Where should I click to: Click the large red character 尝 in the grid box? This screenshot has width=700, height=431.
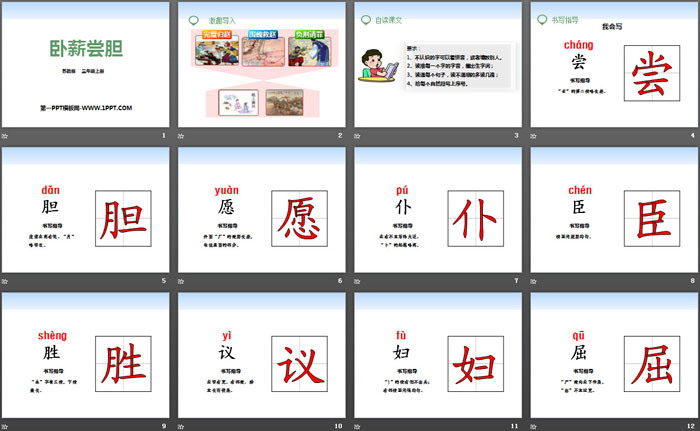pyautogui.click(x=652, y=73)
